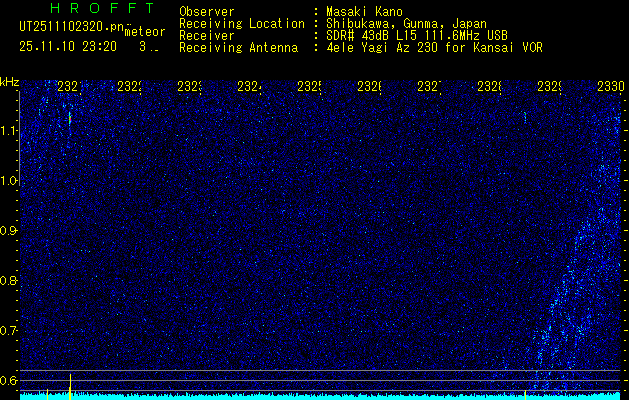Click the 0.7 frequency axis tick
The width and height of the screenshot is (629, 400).
(x=9, y=331)
